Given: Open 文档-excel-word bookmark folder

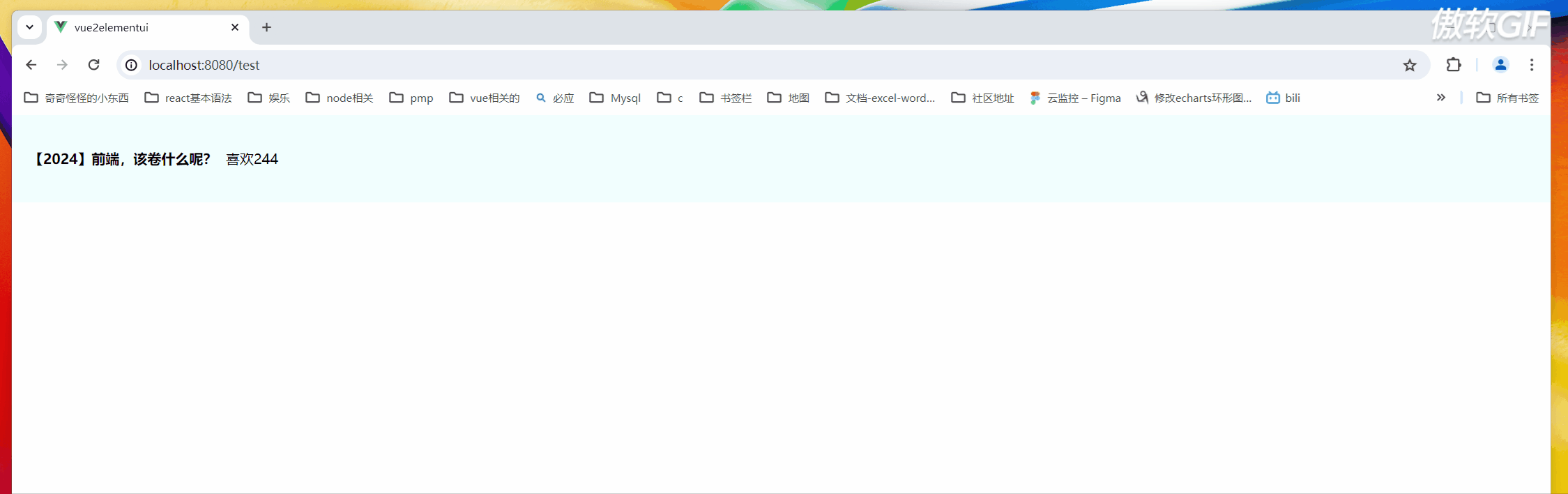Looking at the screenshot, I should click(880, 98).
